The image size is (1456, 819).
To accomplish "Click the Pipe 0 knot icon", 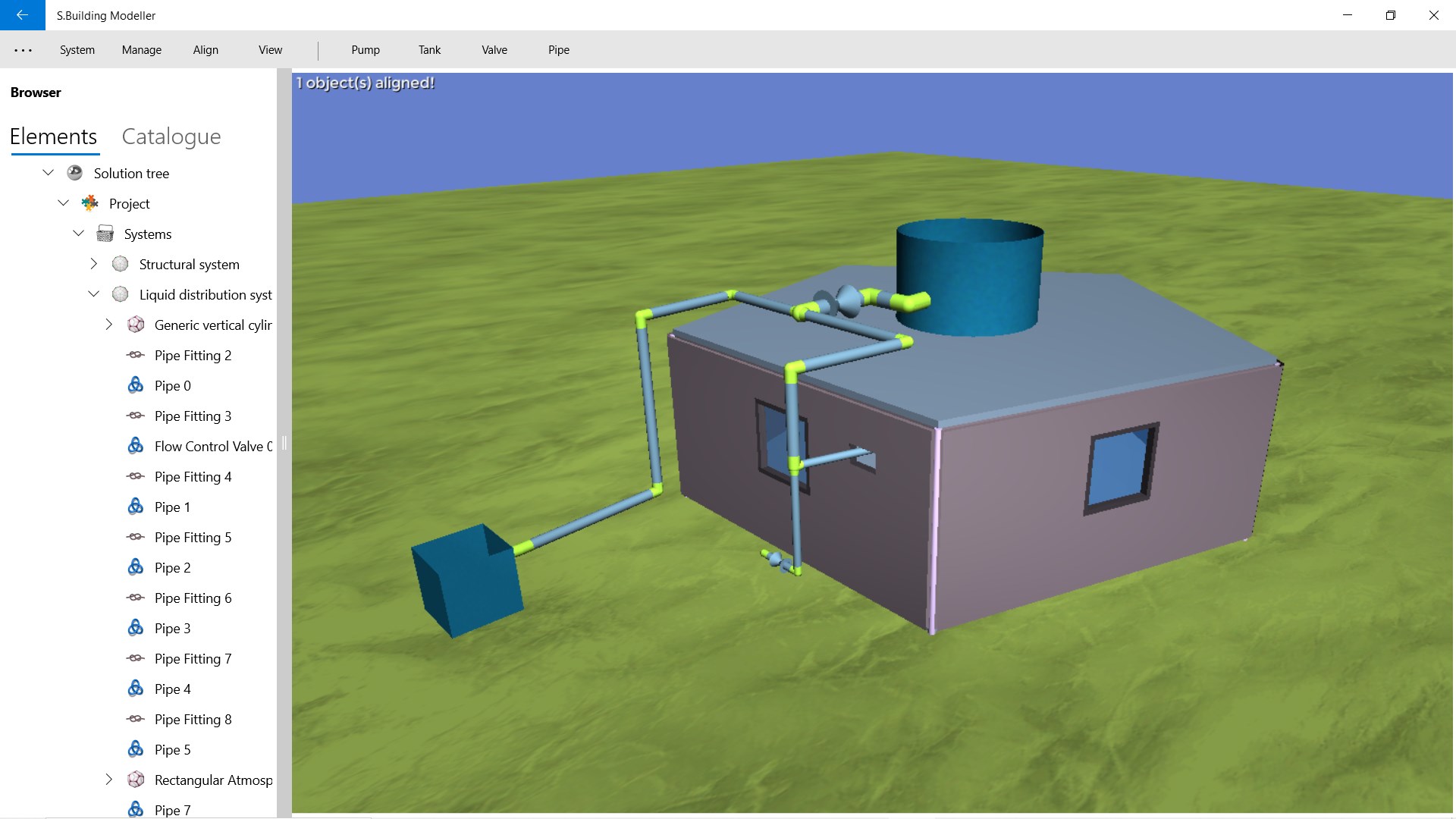I will [135, 385].
